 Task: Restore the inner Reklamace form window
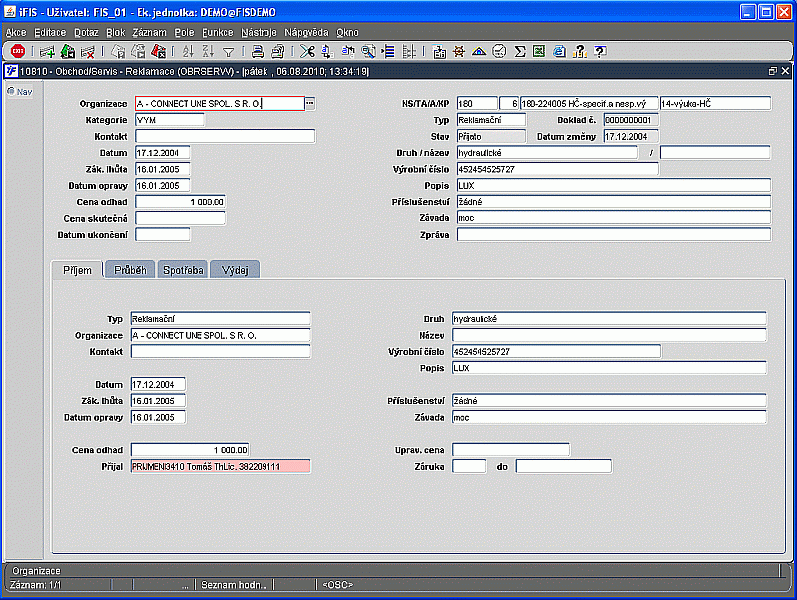pos(773,71)
